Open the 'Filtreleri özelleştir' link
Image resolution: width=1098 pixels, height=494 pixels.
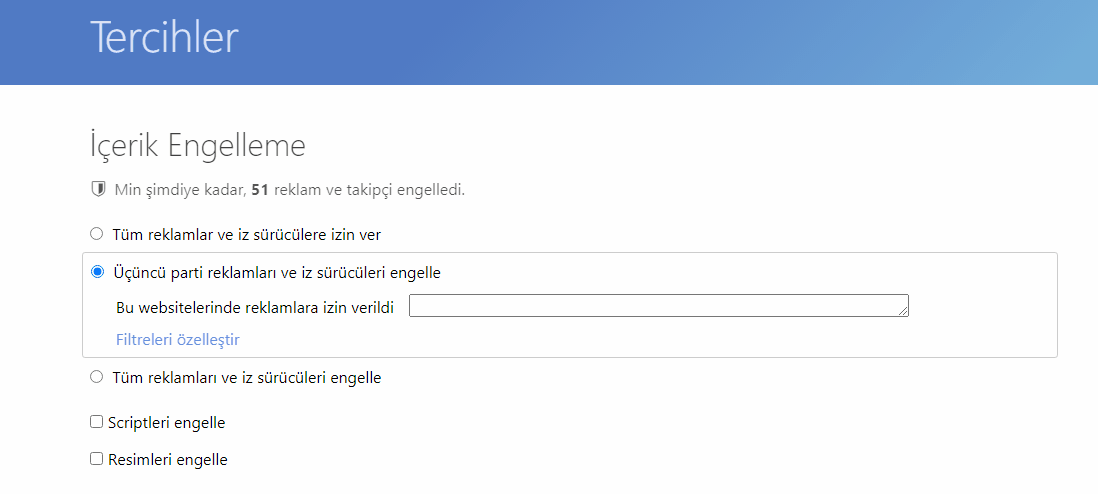[x=177, y=339]
